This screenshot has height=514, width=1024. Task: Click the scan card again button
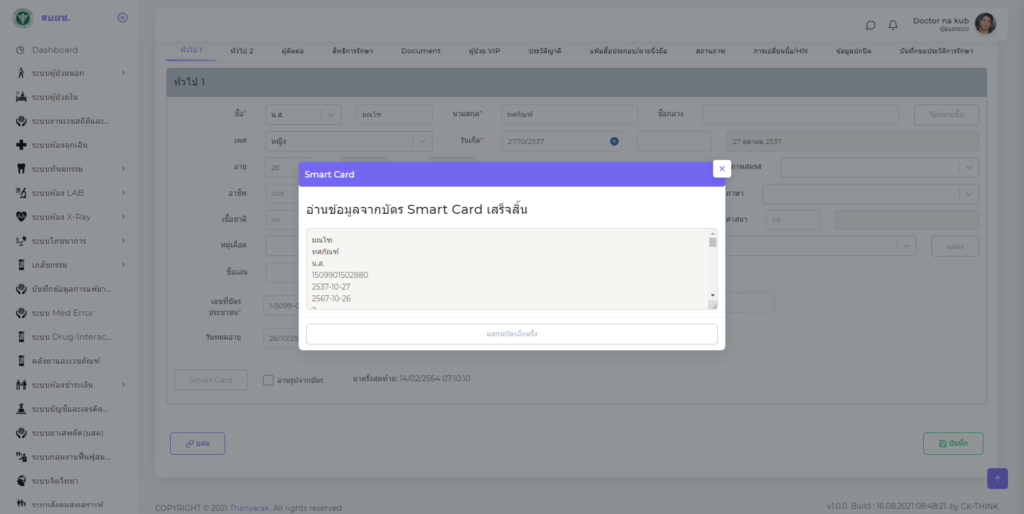click(511, 334)
